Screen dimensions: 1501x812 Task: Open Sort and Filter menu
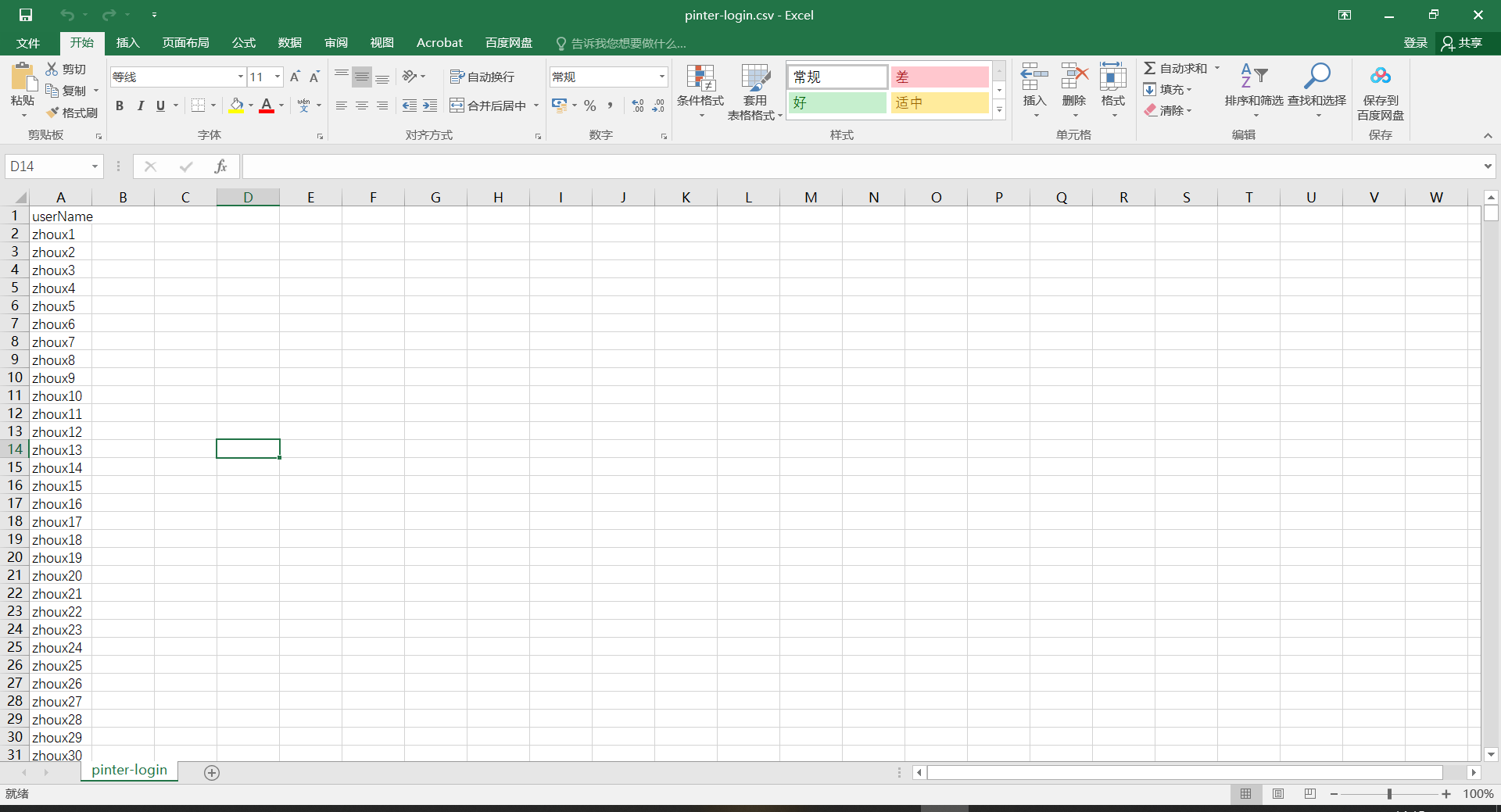tap(1254, 91)
